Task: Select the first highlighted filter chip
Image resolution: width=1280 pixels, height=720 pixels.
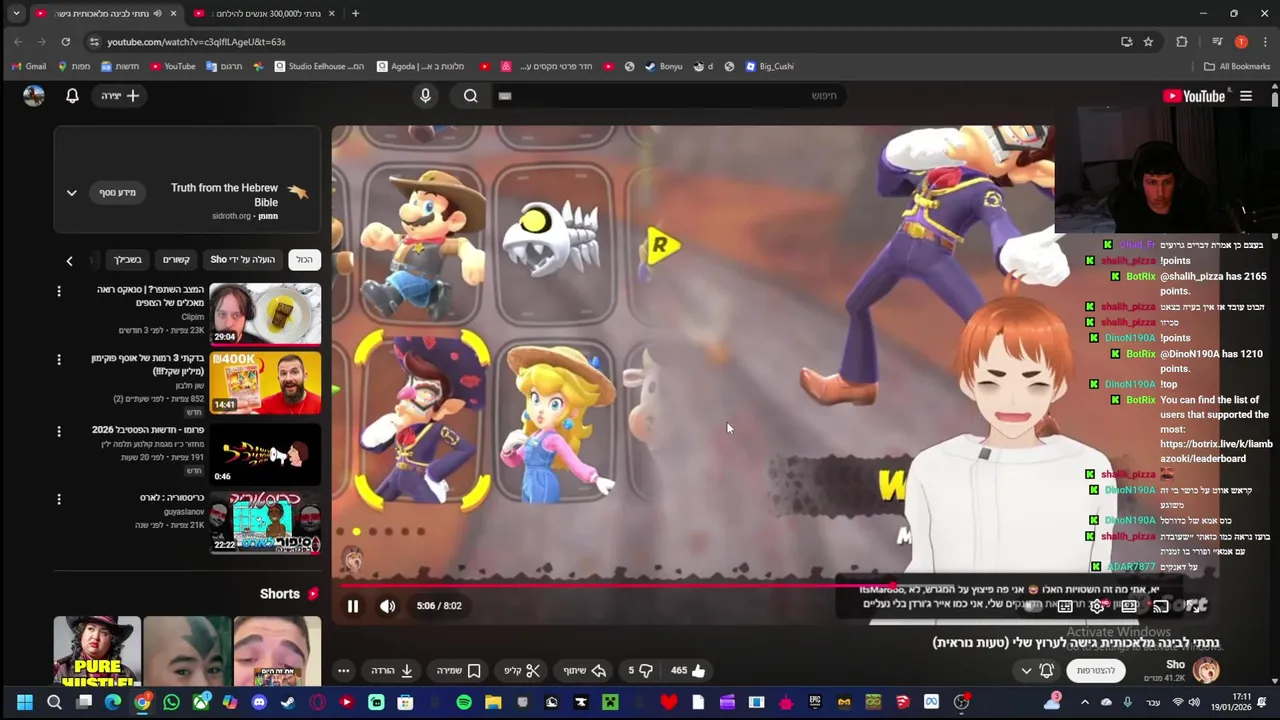Action: (304, 260)
